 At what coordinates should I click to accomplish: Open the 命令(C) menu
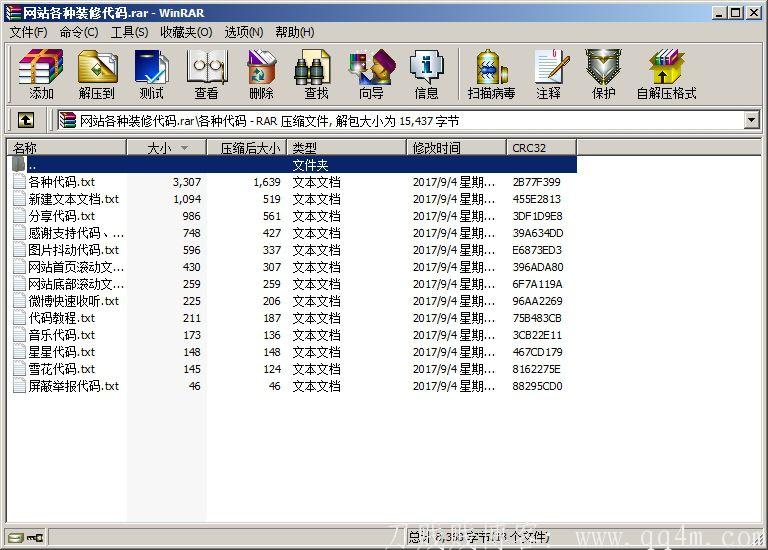pos(79,32)
